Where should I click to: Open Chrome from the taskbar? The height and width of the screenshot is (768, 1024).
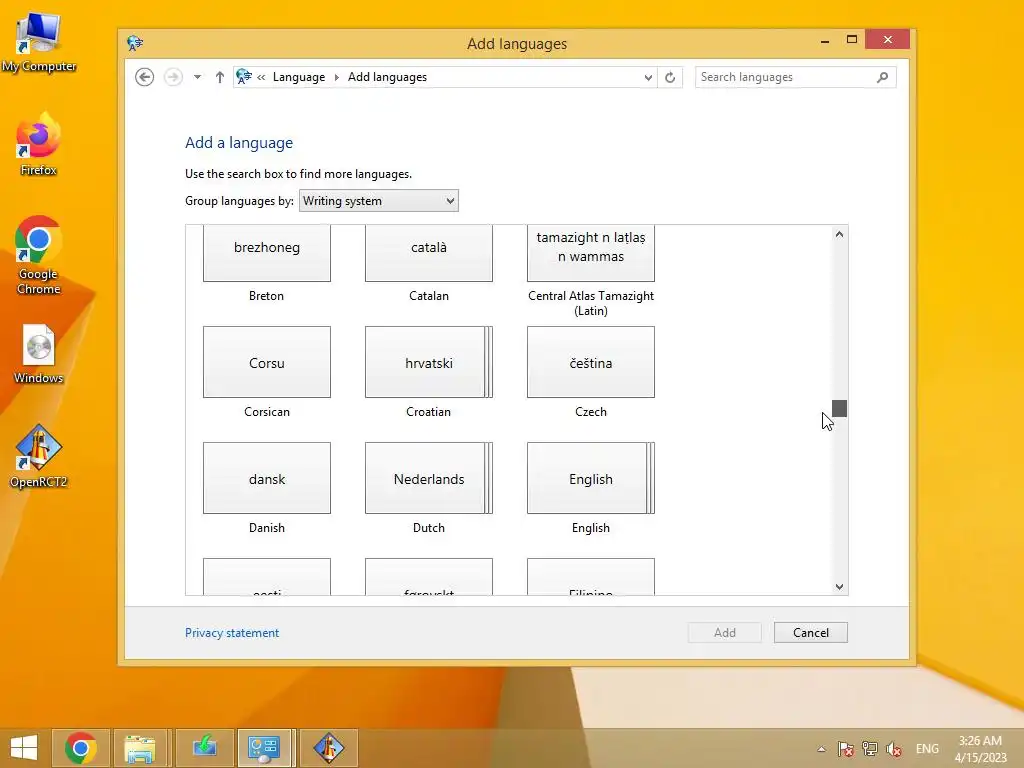81,748
